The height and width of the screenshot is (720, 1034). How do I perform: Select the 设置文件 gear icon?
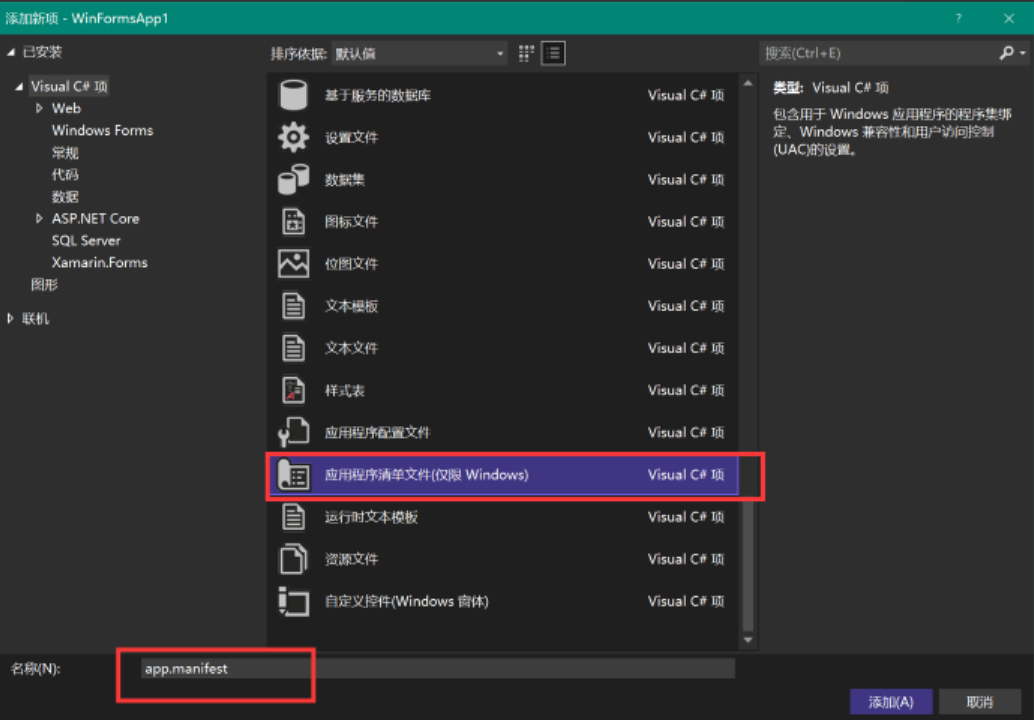click(294, 137)
